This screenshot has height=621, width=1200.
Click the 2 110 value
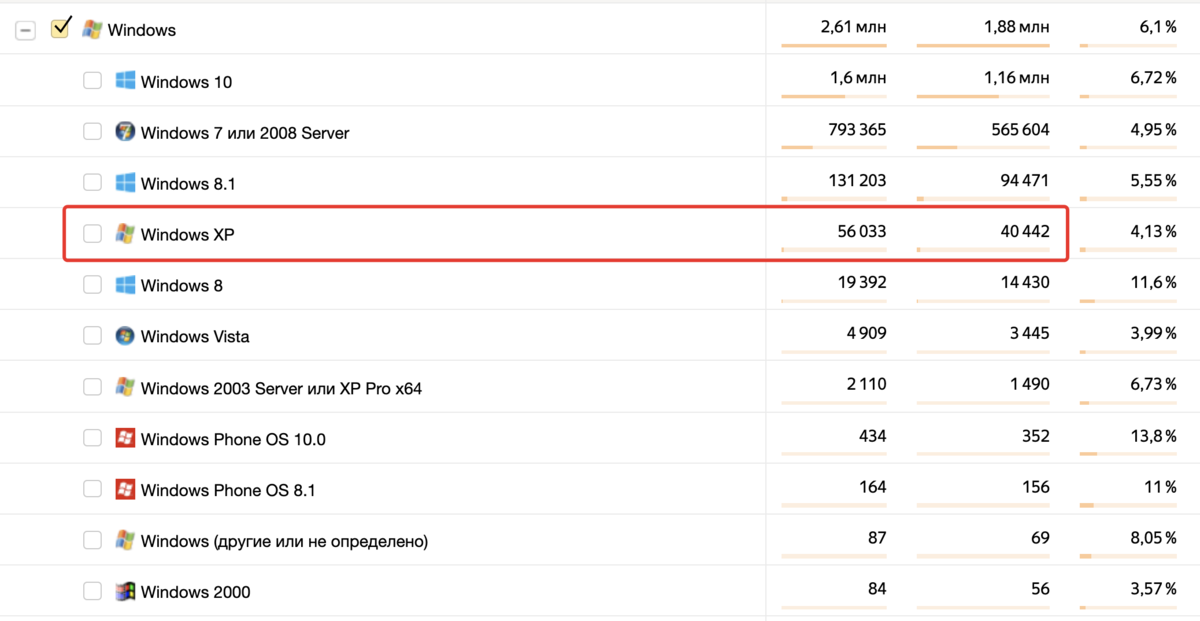[867, 384]
